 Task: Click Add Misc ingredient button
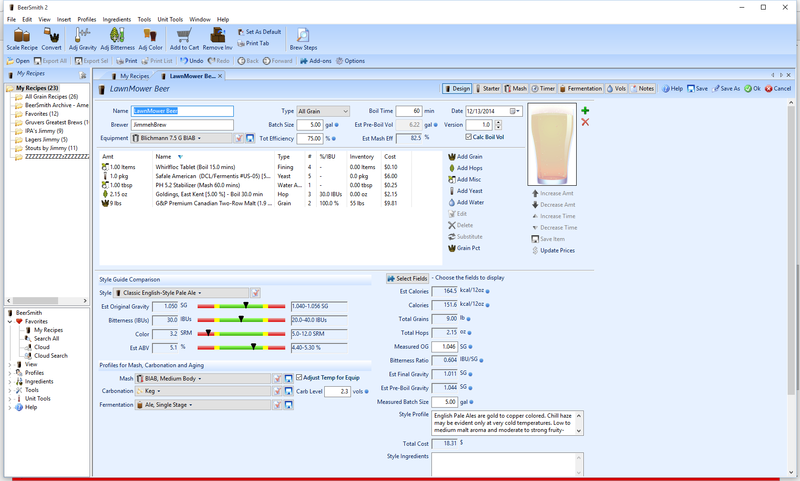tap(465, 180)
